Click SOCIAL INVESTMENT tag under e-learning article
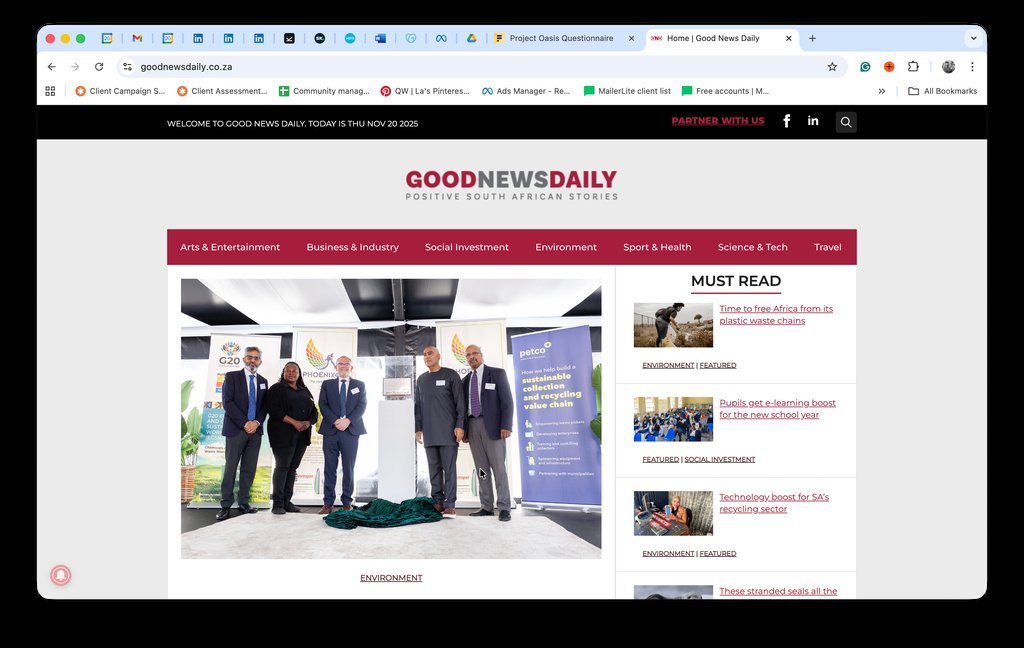 coord(720,460)
